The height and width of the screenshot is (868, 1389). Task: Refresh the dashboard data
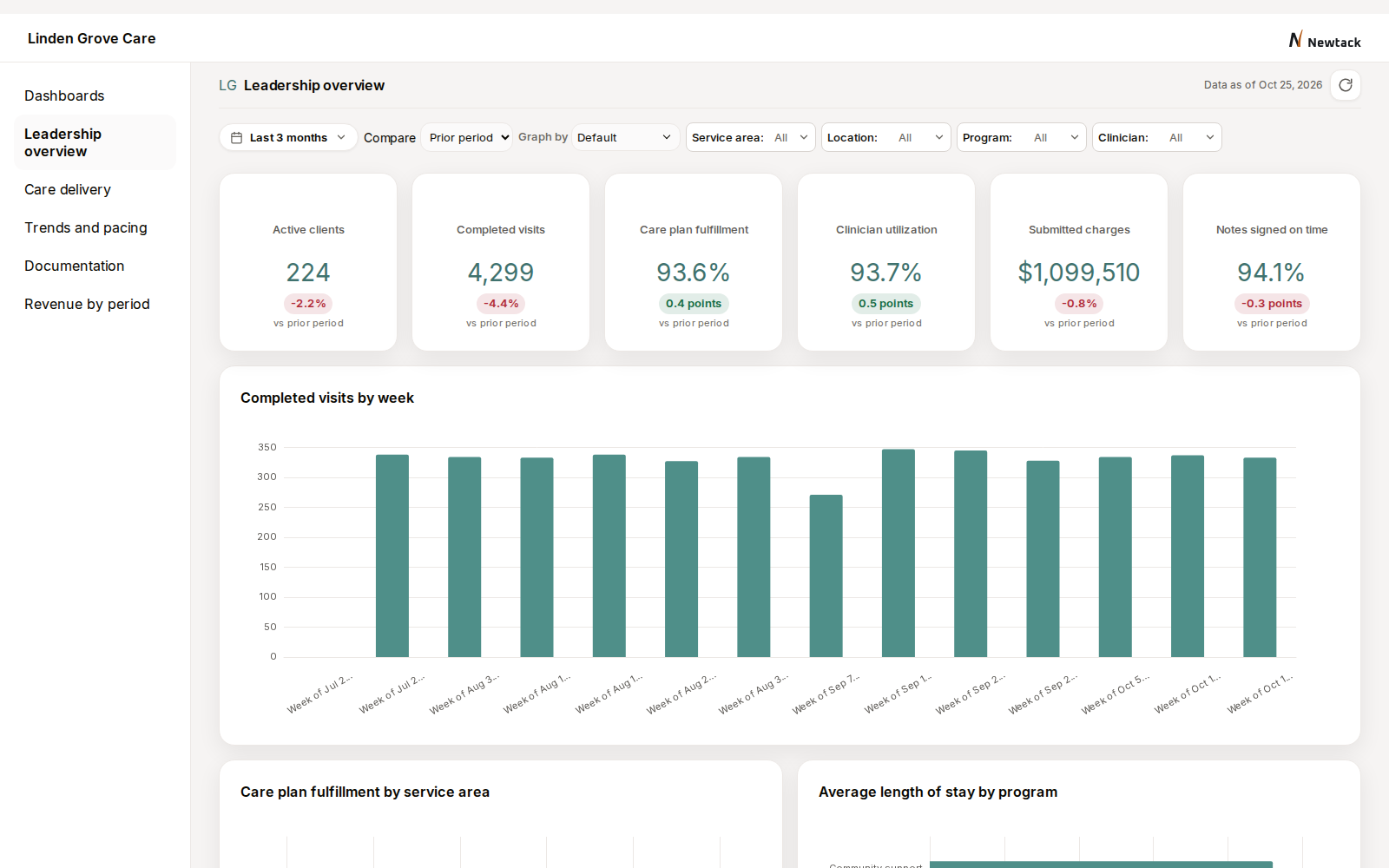1346,85
